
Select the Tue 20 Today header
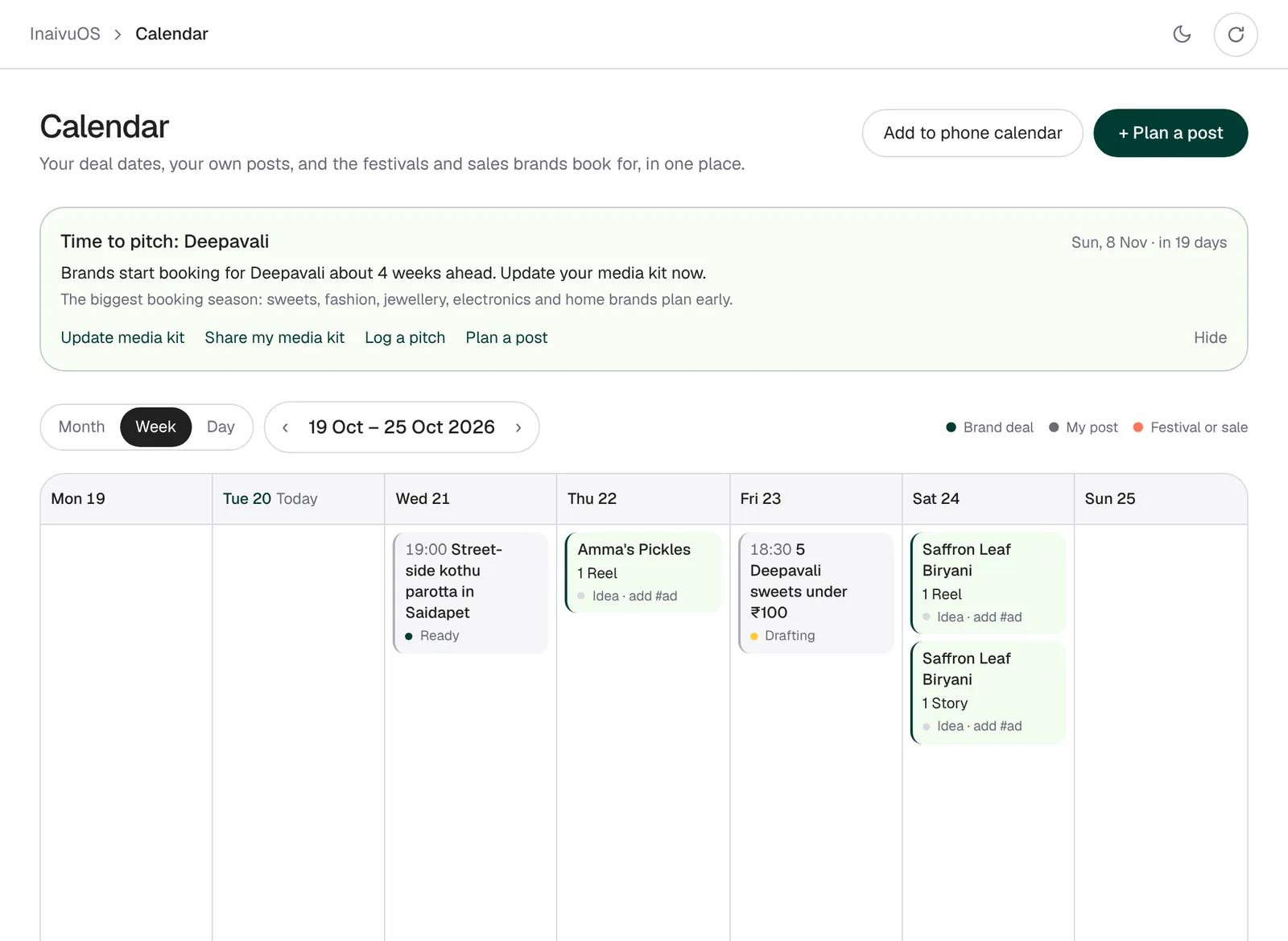pos(299,499)
